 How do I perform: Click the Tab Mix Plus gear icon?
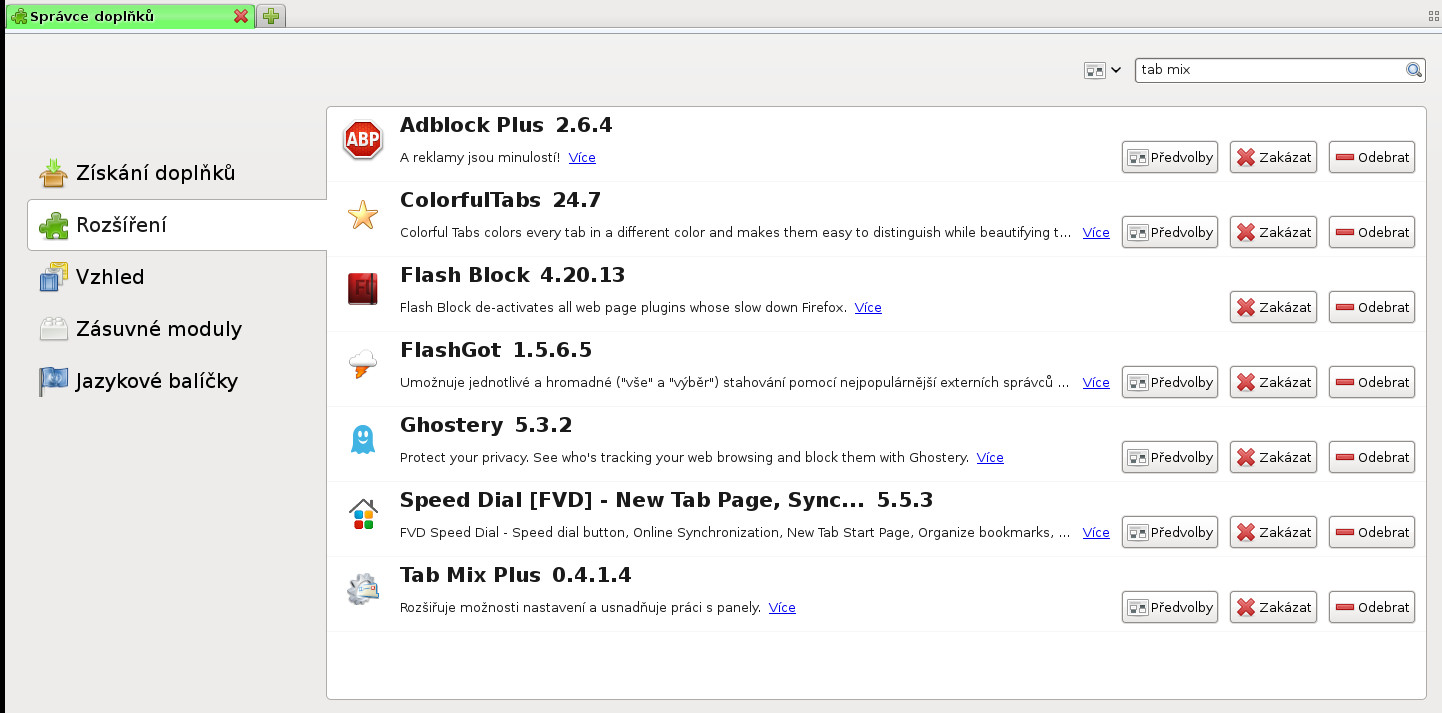coord(362,590)
